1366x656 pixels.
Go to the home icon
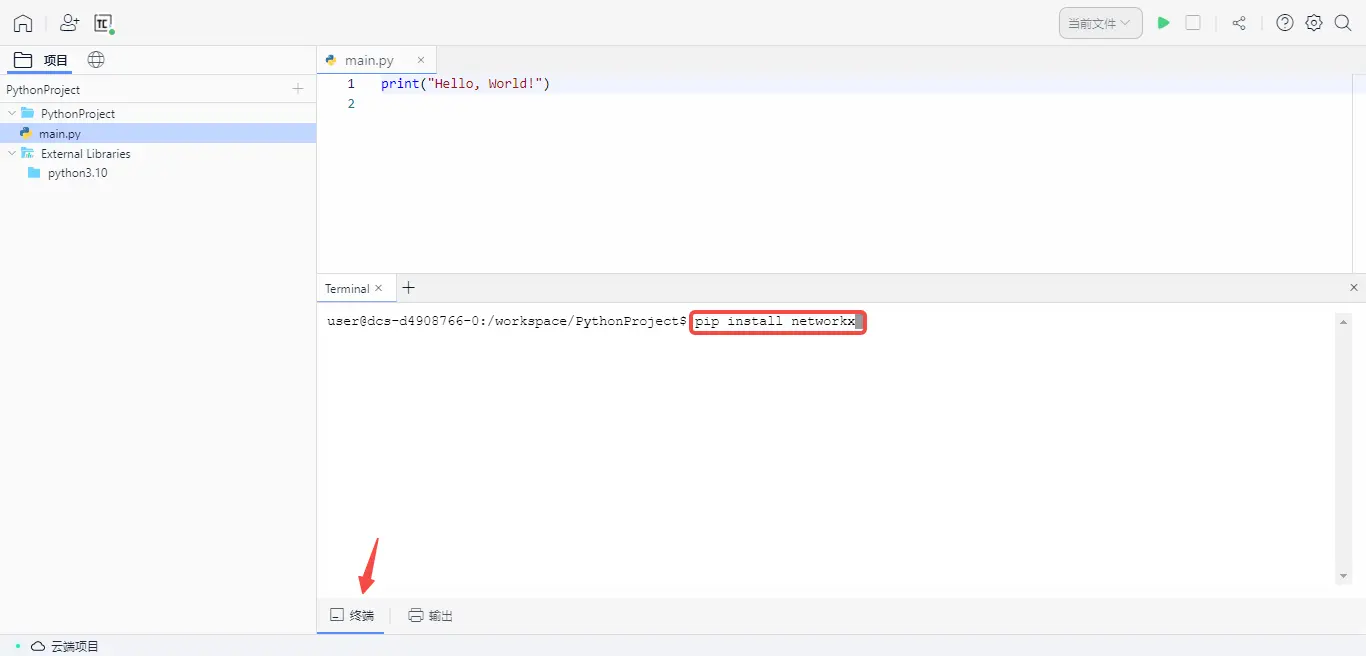23,23
